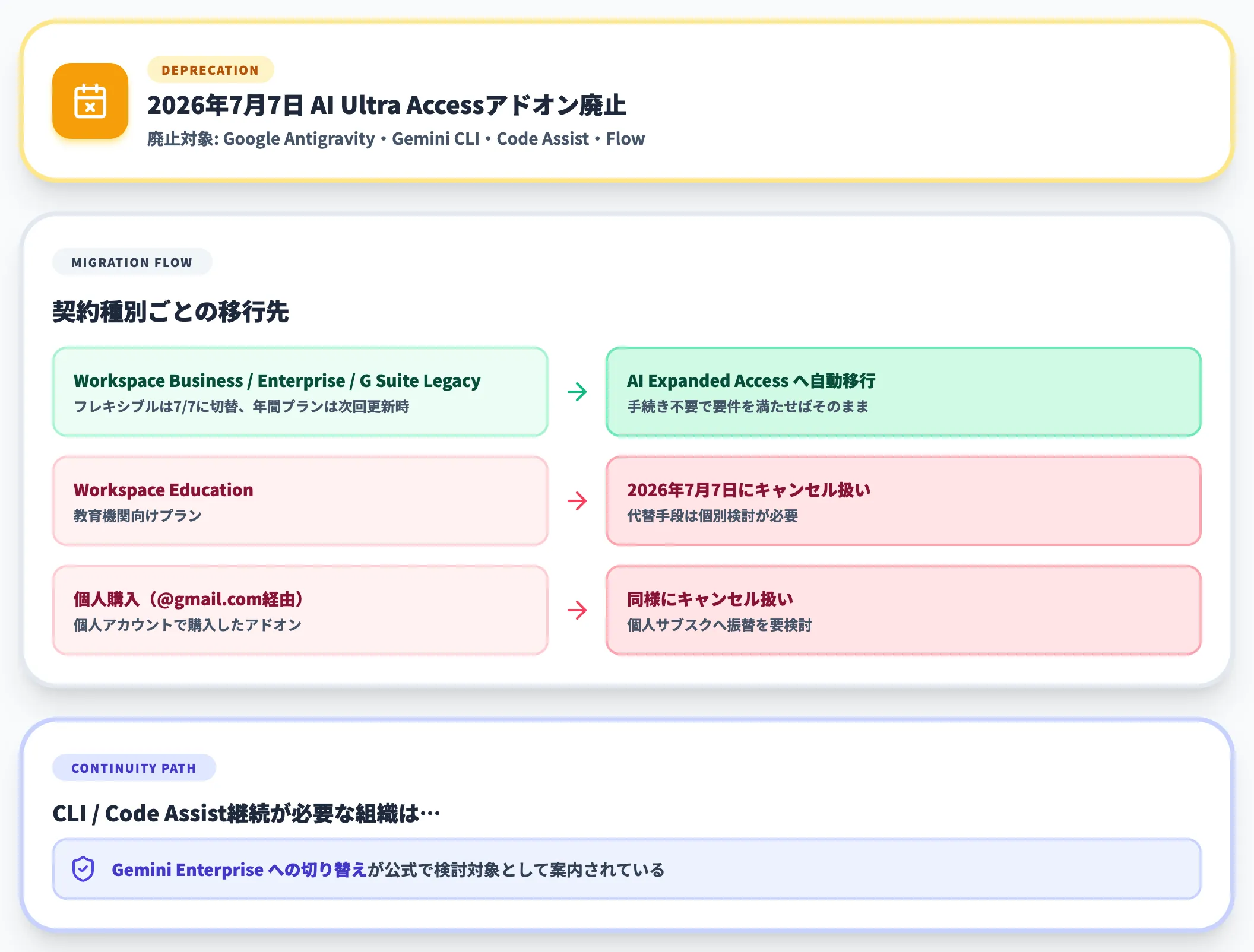This screenshot has width=1254, height=952.
Task: Click the orange calendar-cancel icon
Action: coord(90,101)
